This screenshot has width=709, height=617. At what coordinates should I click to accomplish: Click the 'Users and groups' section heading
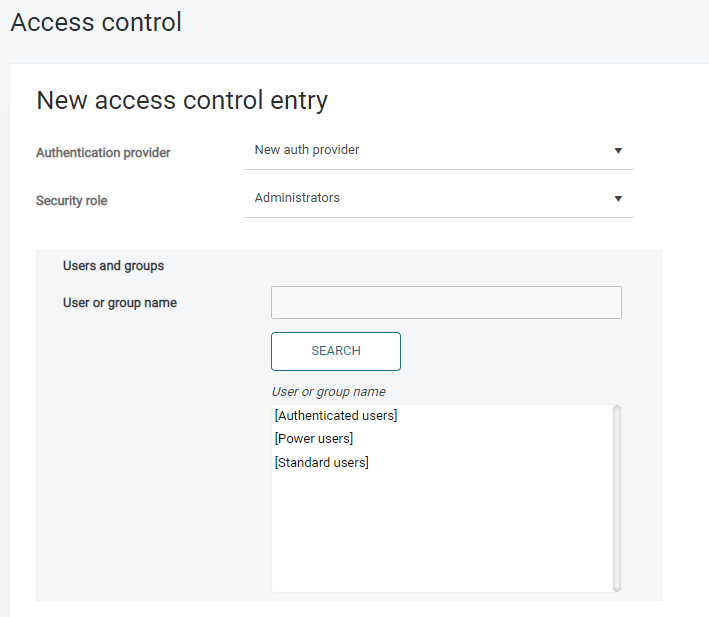[113, 266]
